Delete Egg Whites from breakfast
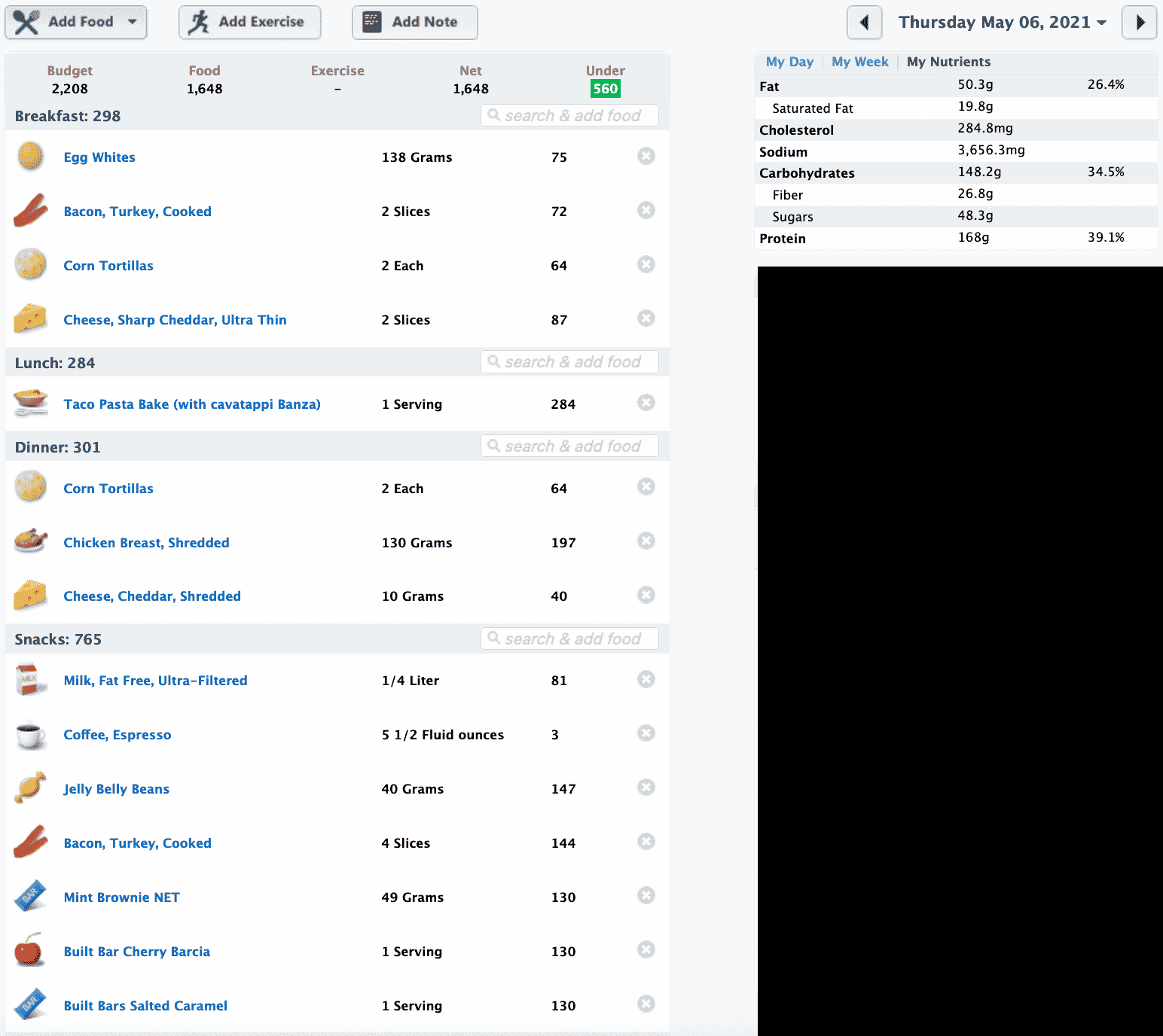The width and height of the screenshot is (1163, 1036). [646, 156]
